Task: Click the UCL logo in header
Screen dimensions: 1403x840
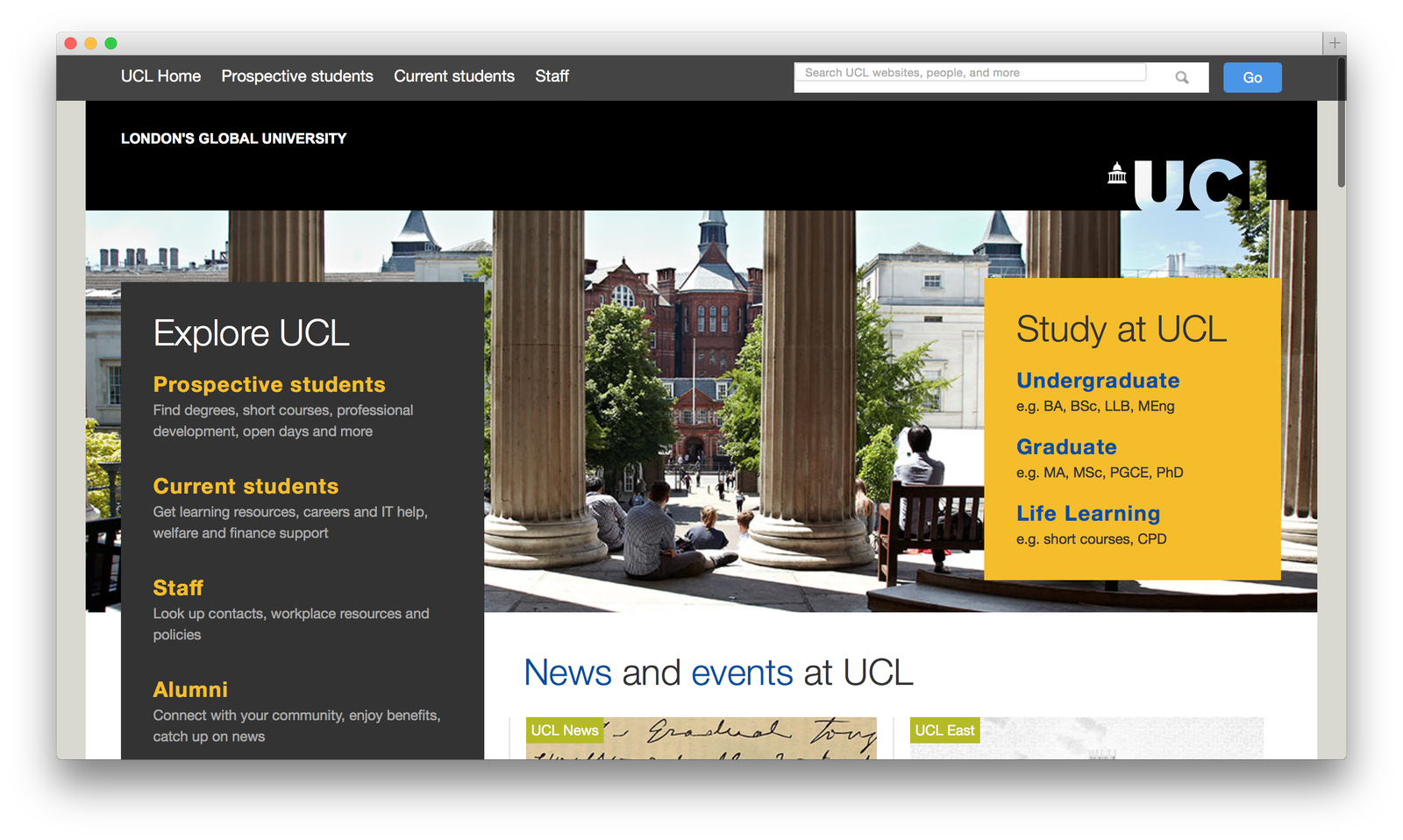Action: pyautogui.click(x=1198, y=184)
